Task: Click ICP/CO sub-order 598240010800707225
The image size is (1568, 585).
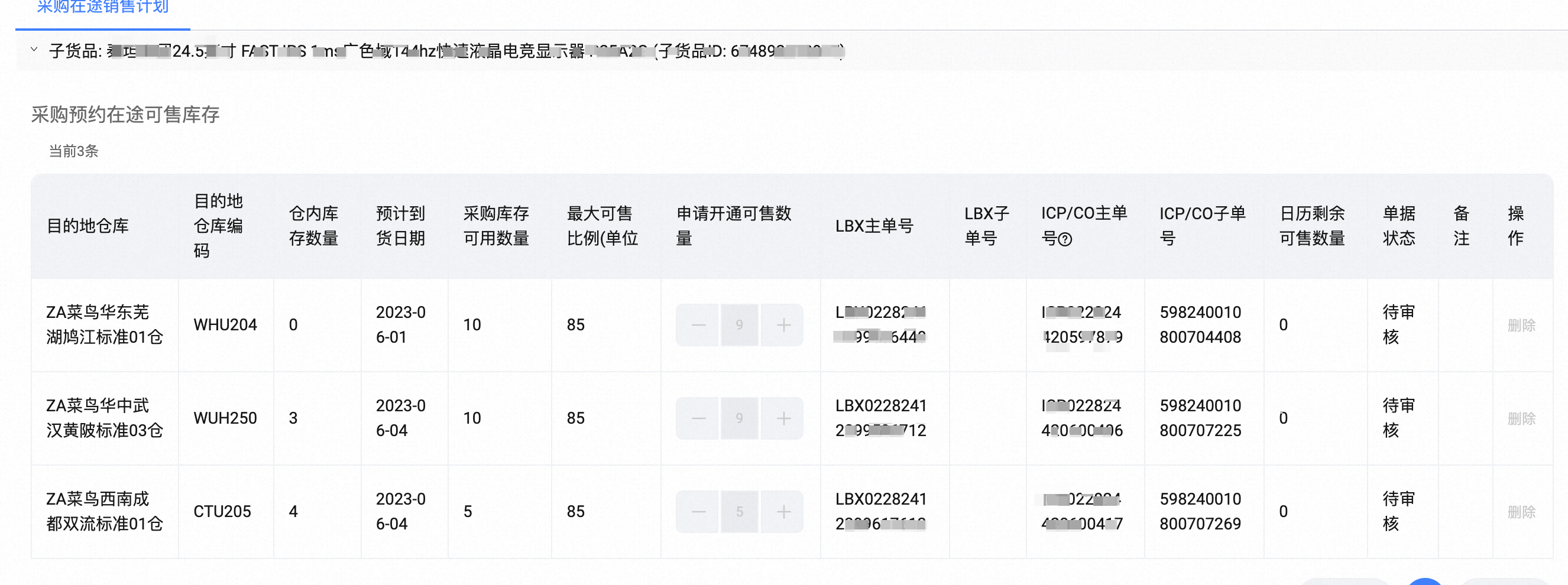Action: click(x=1200, y=418)
